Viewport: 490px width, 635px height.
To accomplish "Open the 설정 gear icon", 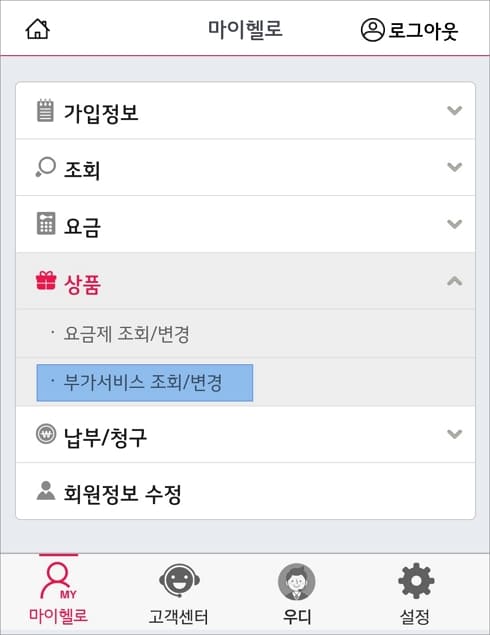I will click(x=416, y=581).
